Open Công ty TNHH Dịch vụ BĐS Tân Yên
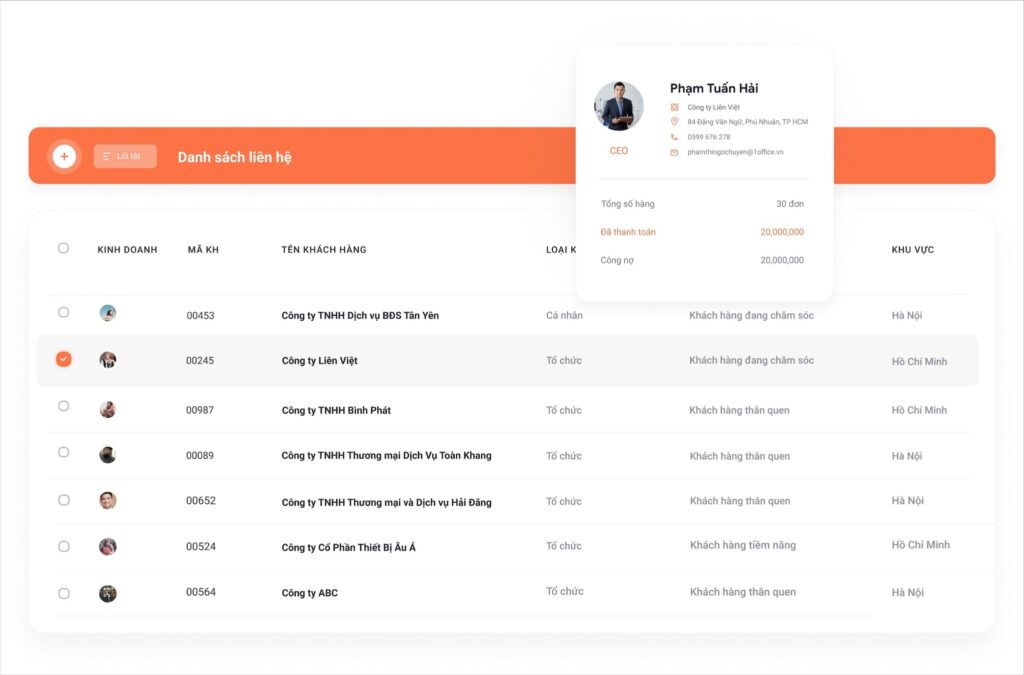1024x675 pixels. pos(360,315)
